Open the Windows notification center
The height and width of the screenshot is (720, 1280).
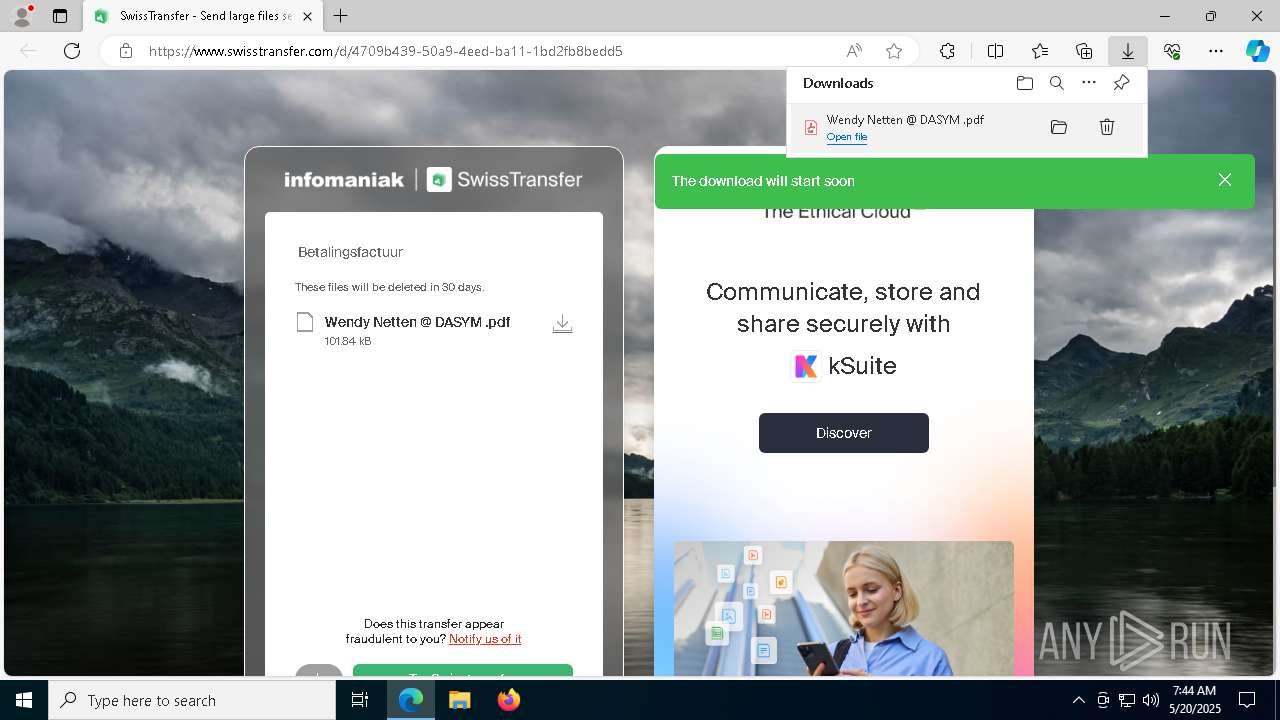1247,700
